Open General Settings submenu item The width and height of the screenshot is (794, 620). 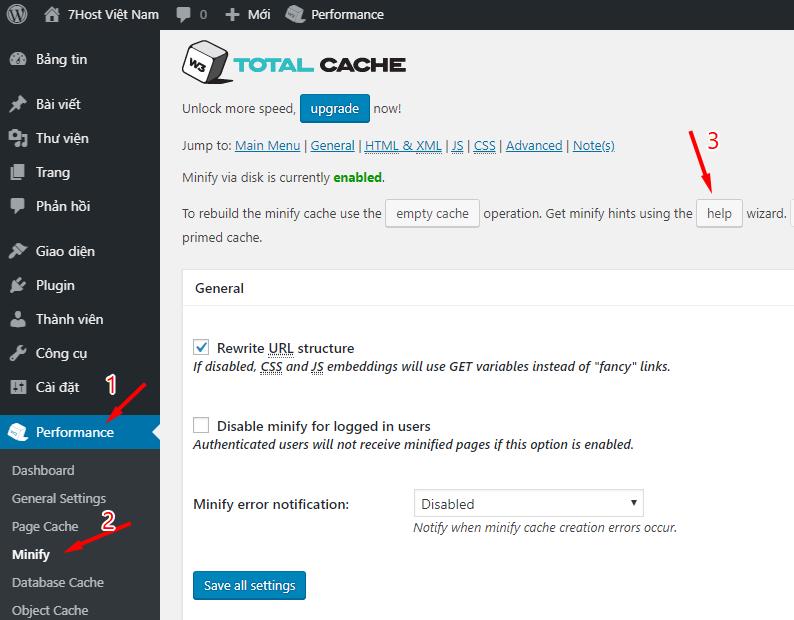tap(59, 498)
